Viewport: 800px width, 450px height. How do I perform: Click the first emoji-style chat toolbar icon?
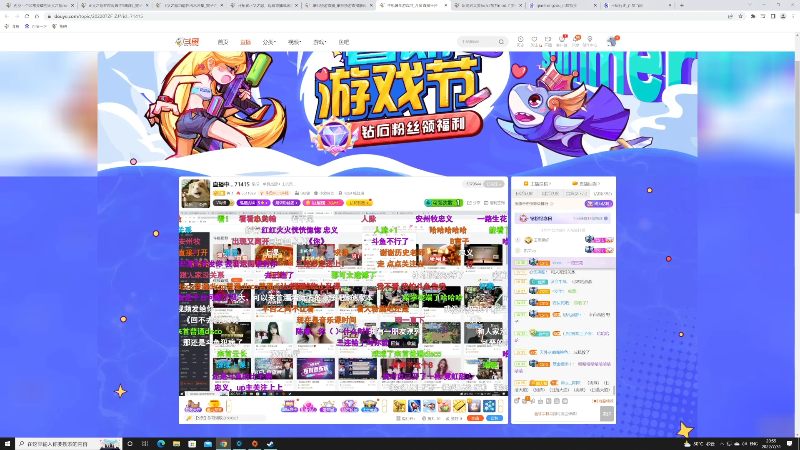click(516, 401)
